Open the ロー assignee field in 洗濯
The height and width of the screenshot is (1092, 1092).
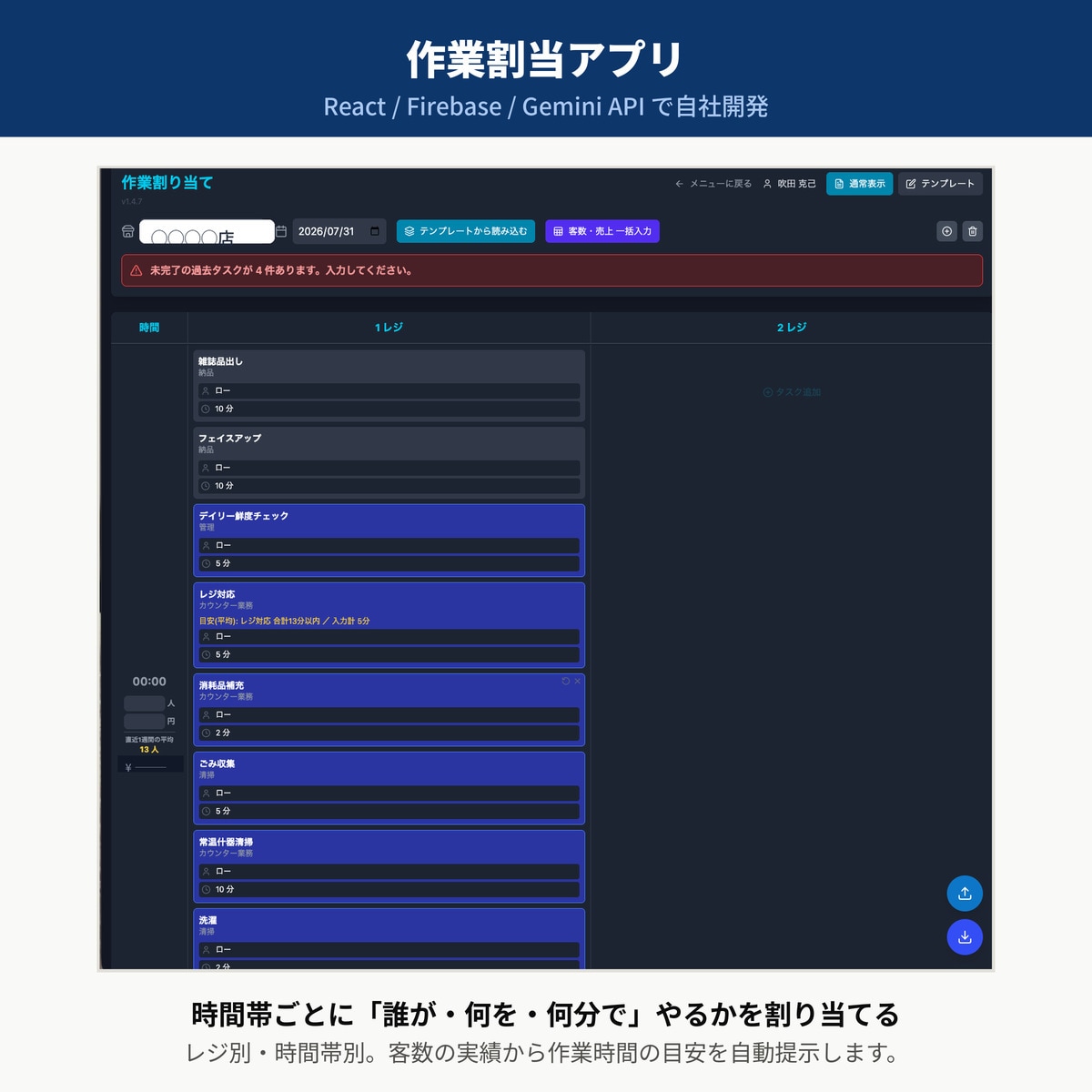(x=389, y=950)
